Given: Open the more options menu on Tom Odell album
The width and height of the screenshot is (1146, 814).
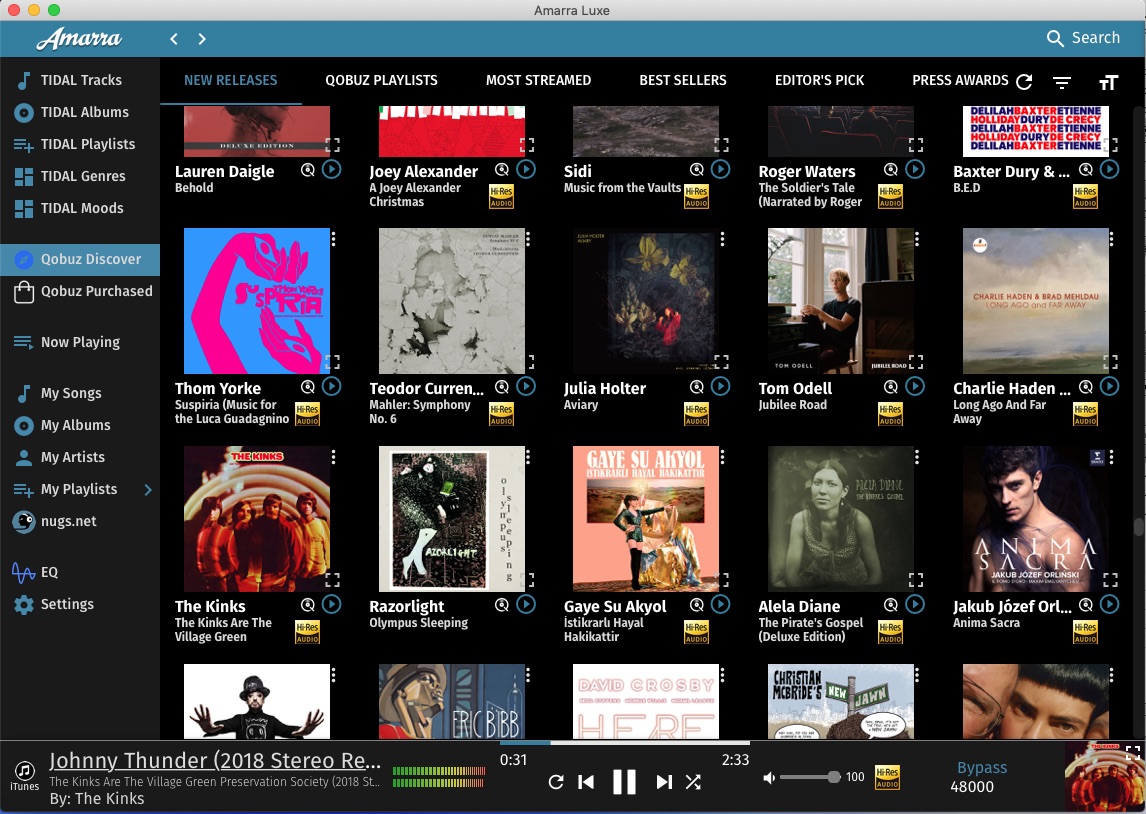Looking at the screenshot, I should [917, 239].
